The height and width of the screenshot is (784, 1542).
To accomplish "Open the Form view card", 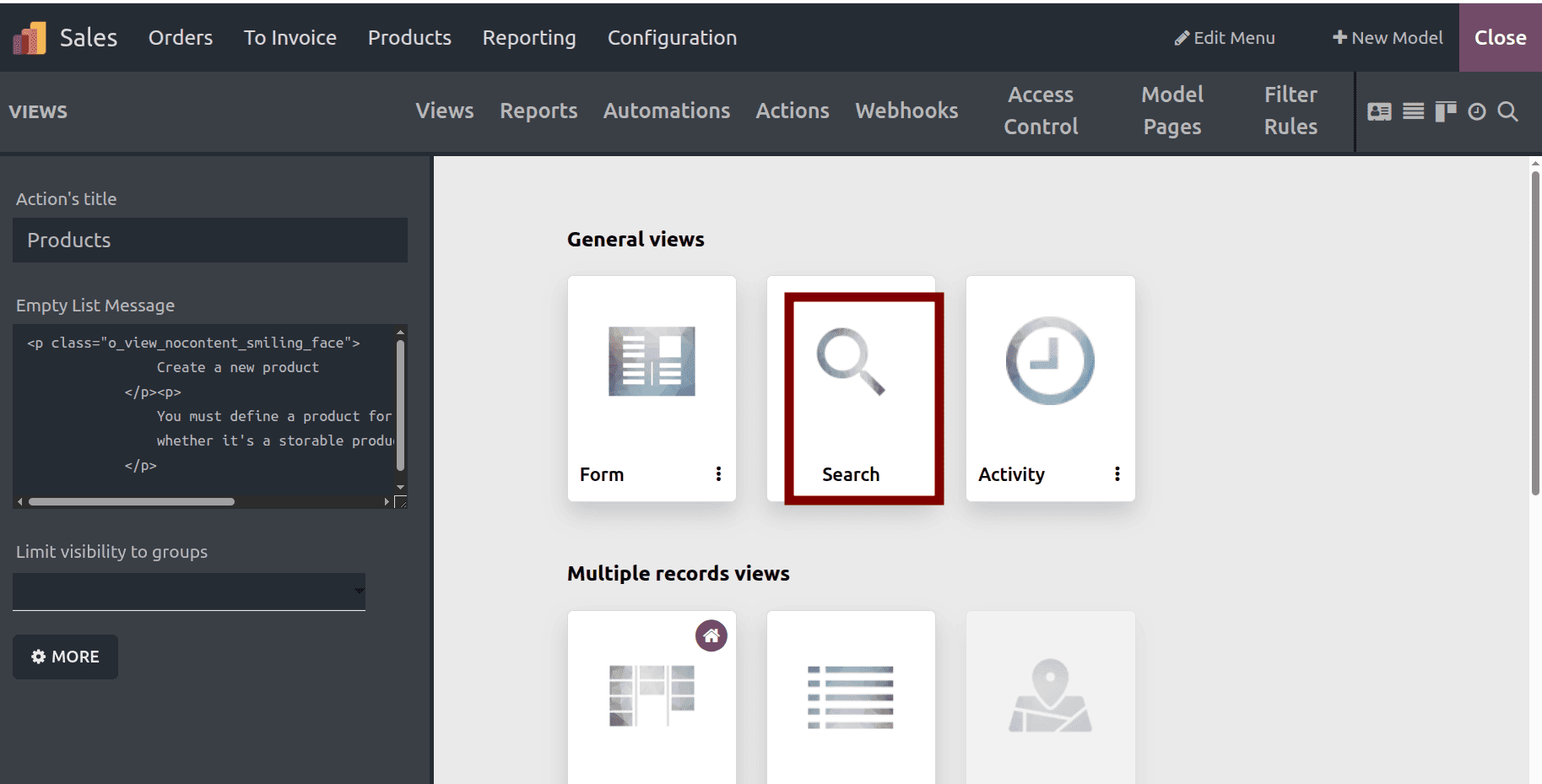I will 652,388.
